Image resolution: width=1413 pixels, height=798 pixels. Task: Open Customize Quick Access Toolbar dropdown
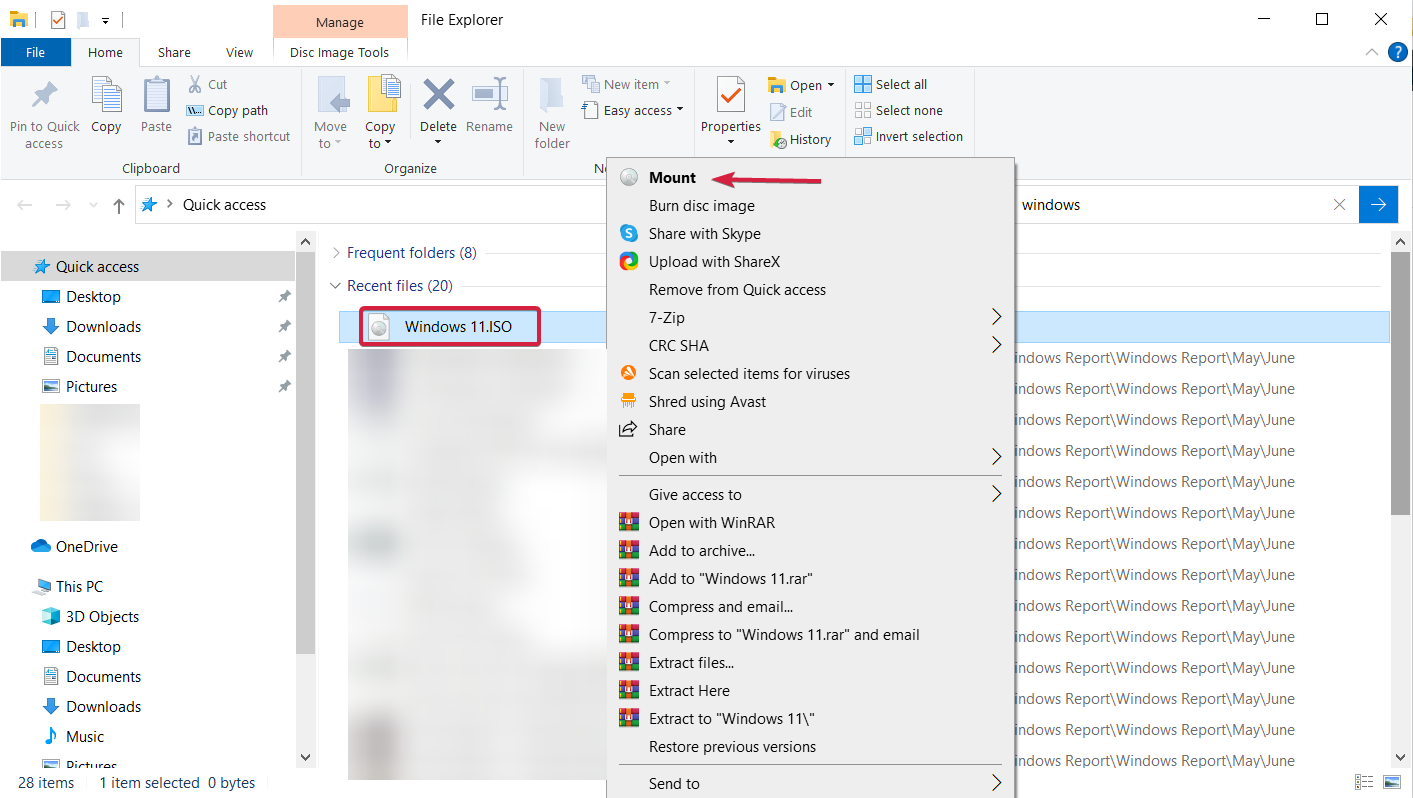coord(105,20)
